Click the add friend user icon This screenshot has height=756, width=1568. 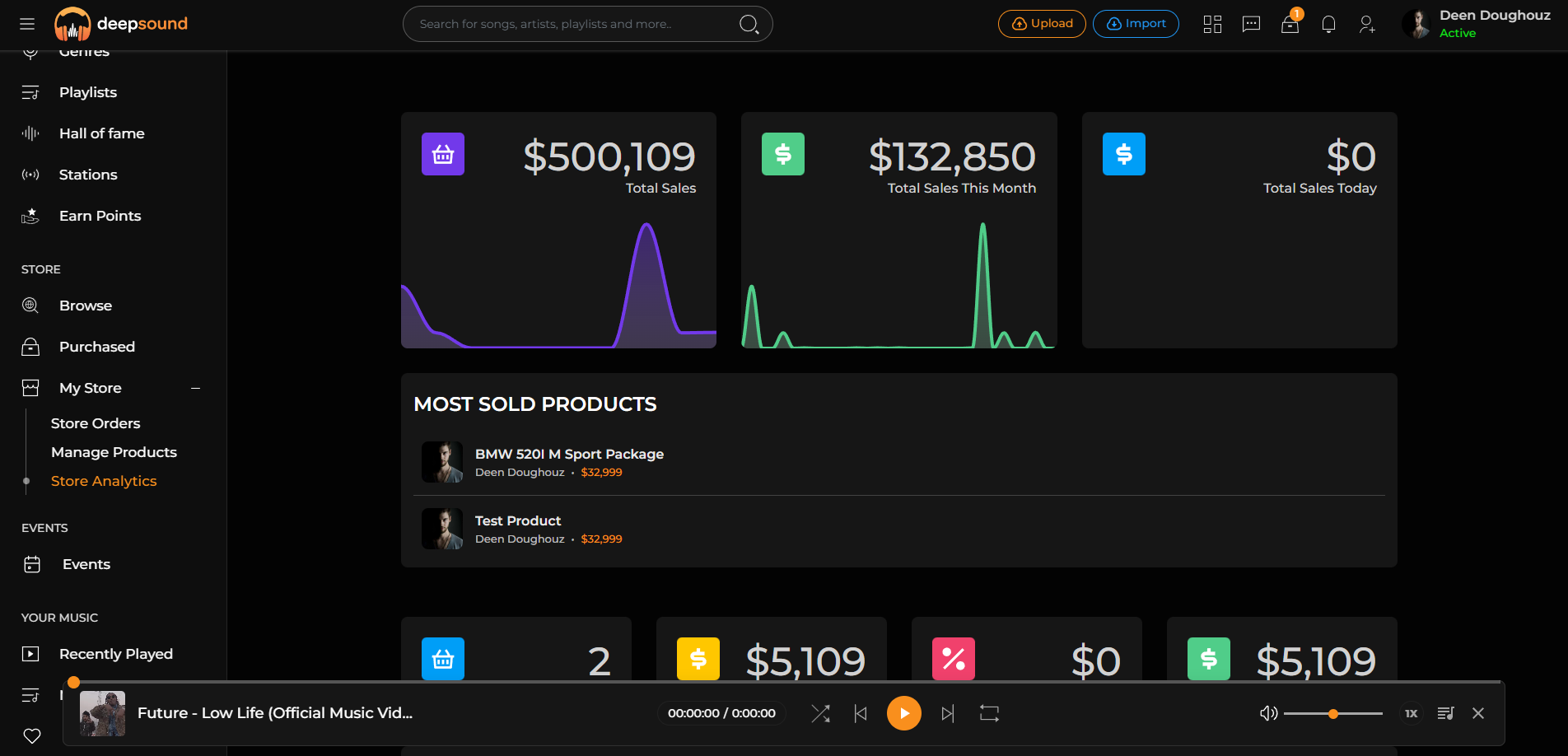point(1367,24)
